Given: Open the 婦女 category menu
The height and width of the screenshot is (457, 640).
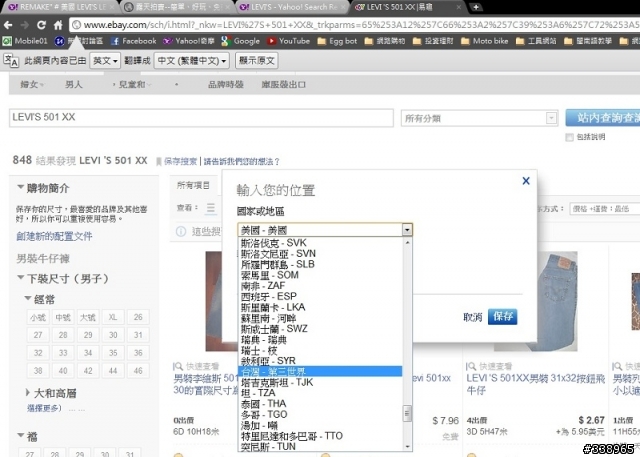Looking at the screenshot, I should (x=32, y=84).
